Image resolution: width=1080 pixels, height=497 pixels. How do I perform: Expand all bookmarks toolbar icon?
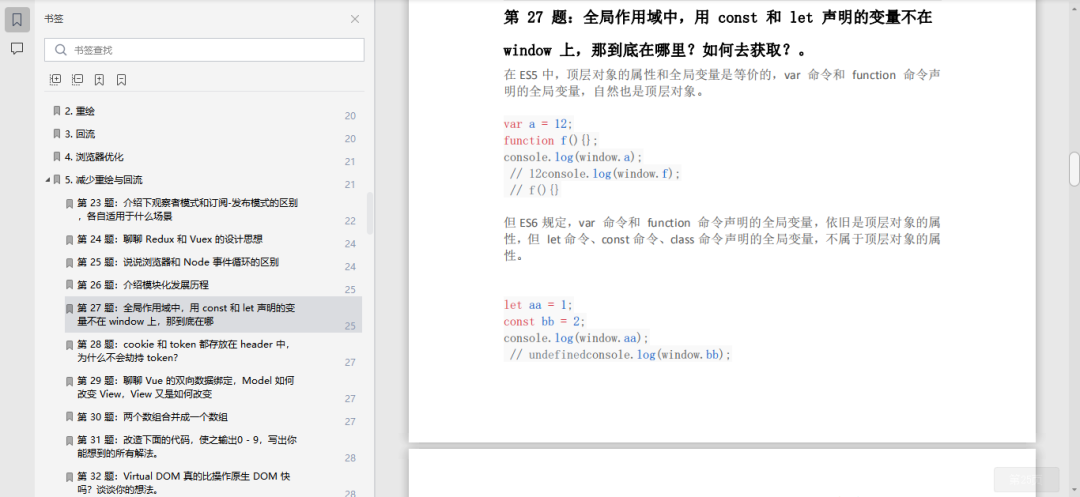tap(56, 80)
